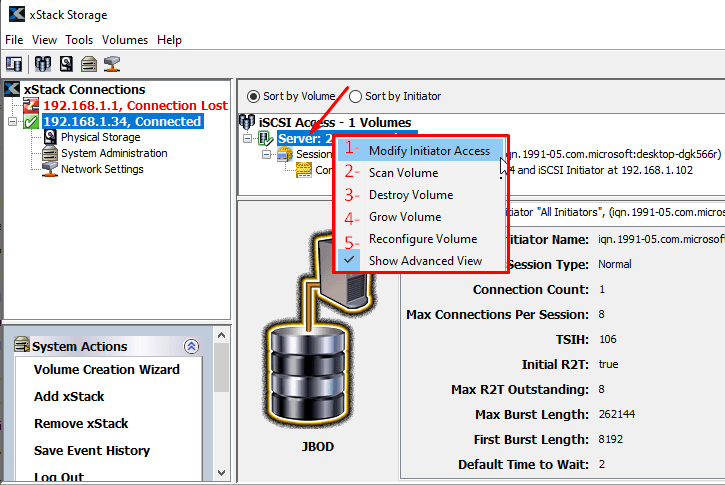
Task: Click the physical storage hard drive toolbar icon
Action: tap(66, 64)
